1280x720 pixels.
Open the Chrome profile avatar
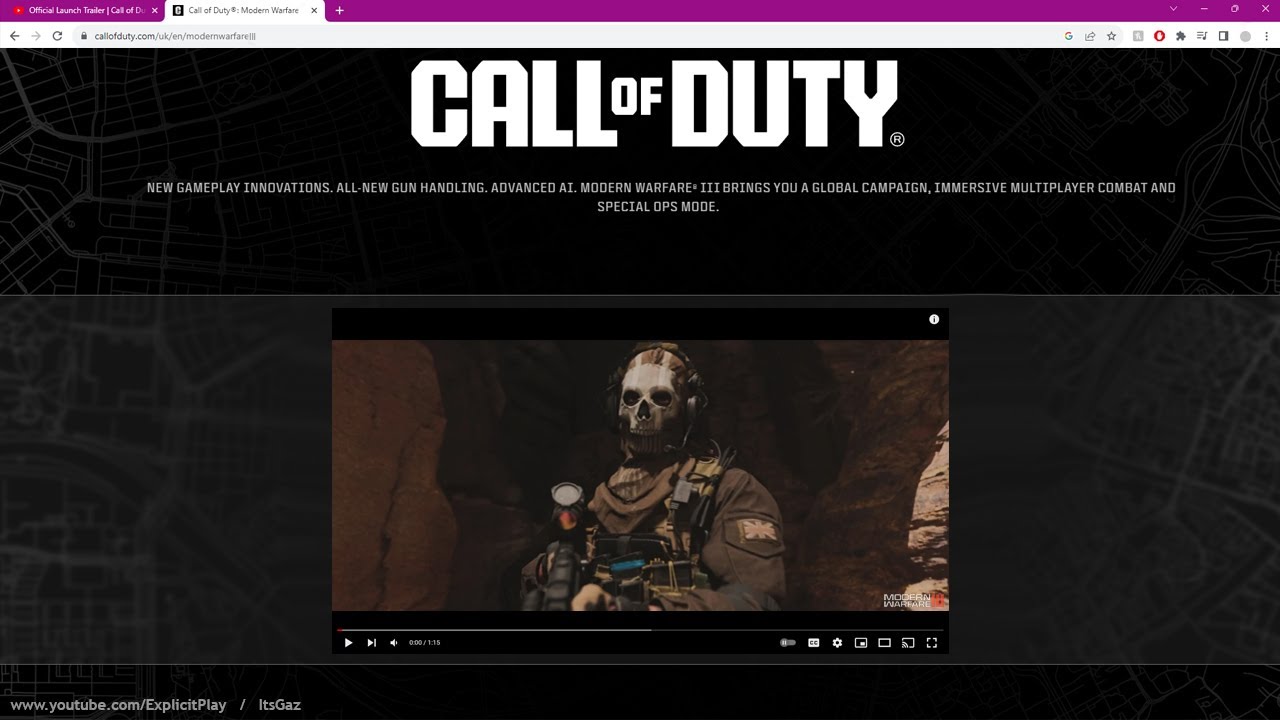[1245, 36]
